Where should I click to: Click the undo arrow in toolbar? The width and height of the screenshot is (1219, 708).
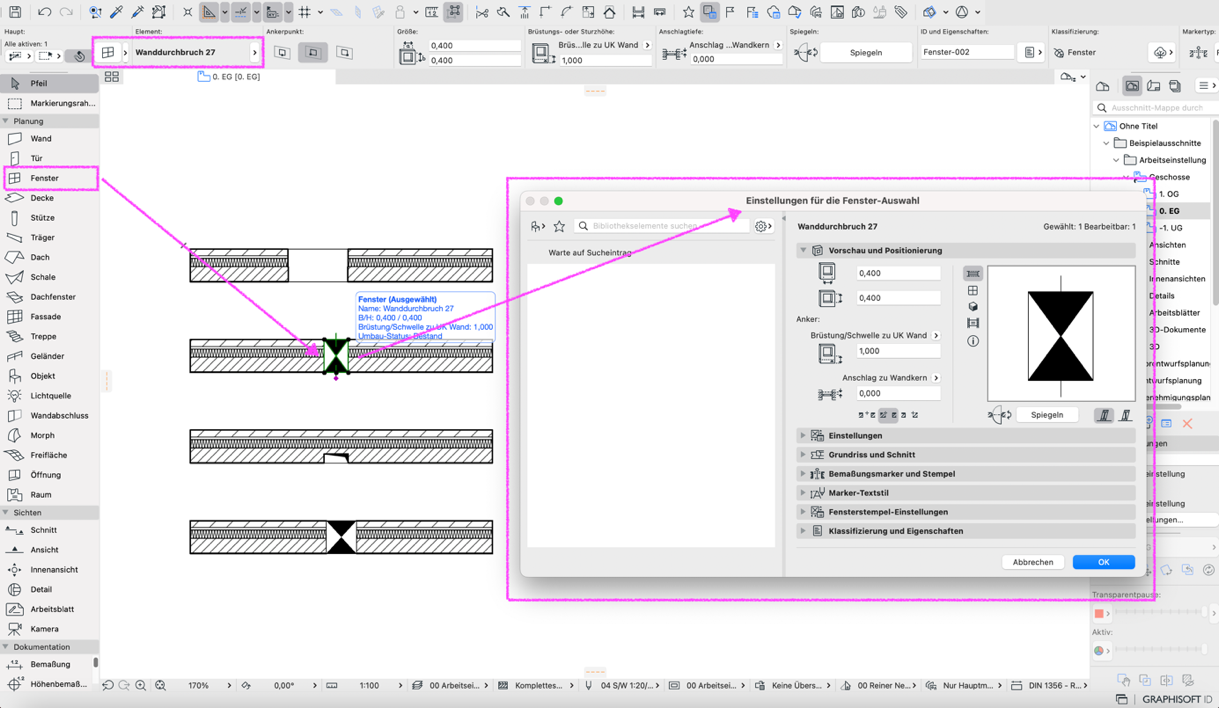click(x=44, y=12)
